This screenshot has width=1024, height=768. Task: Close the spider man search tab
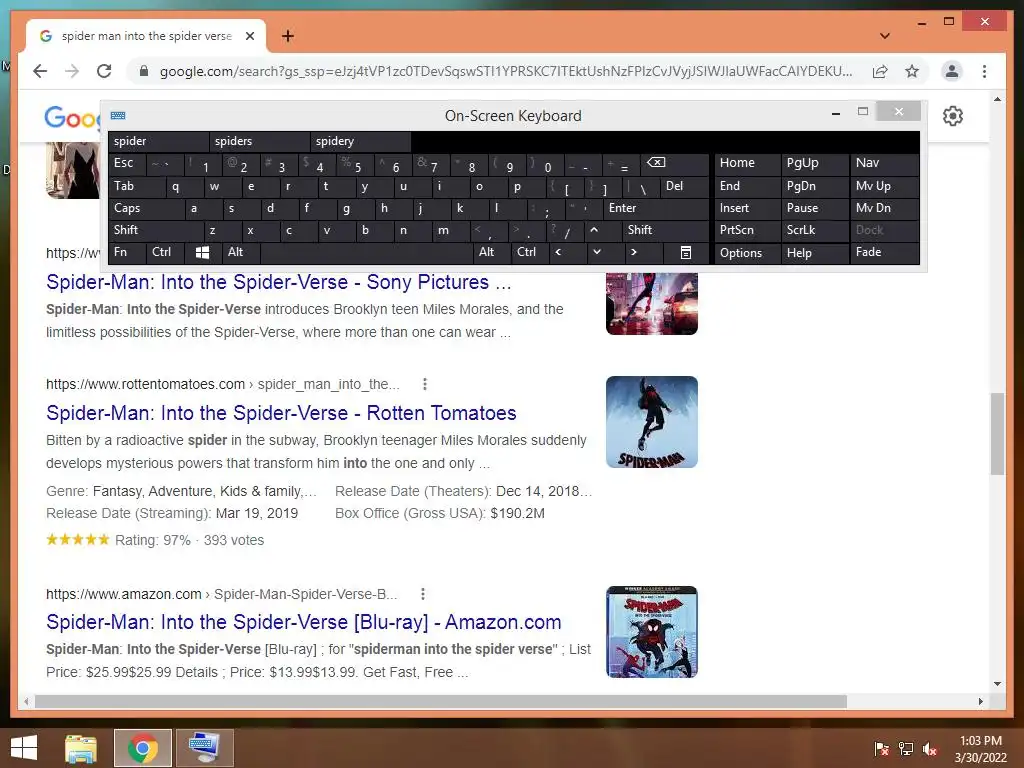249,36
